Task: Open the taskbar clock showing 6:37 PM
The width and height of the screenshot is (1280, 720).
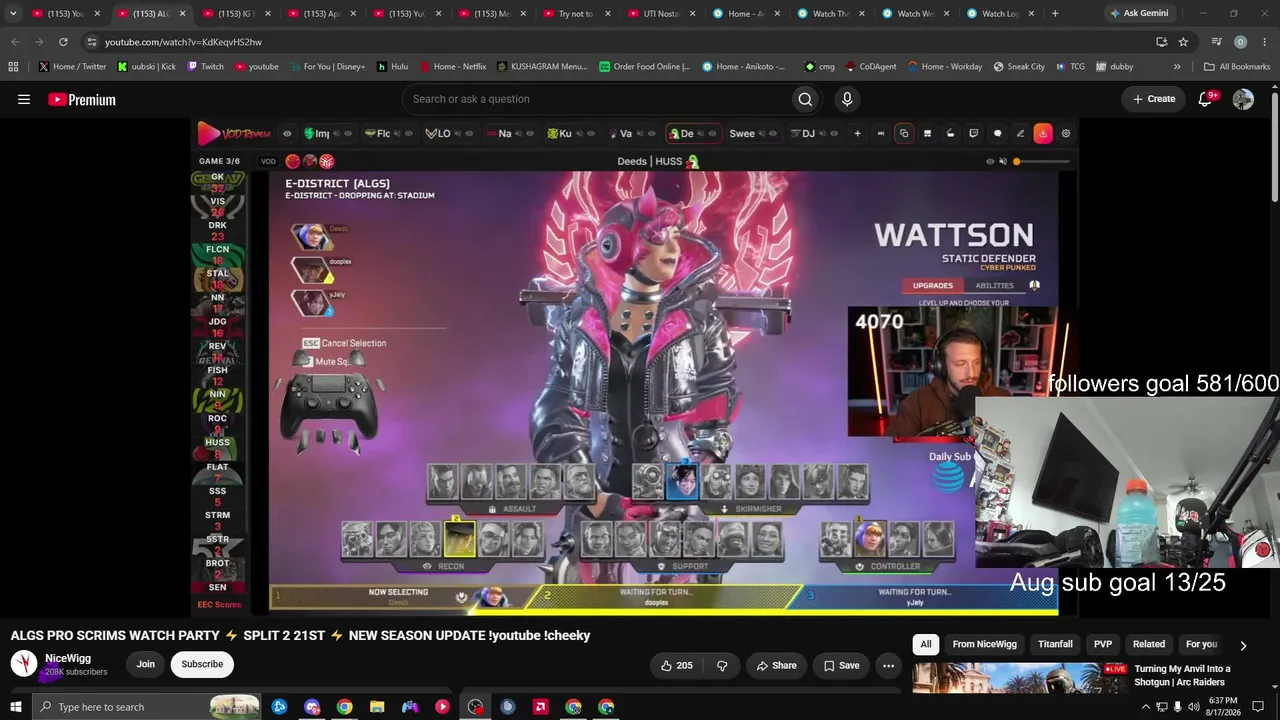Action: [1224, 707]
